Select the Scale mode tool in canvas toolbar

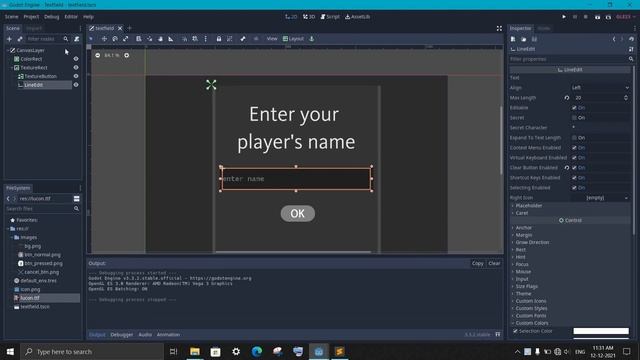tap(126, 39)
